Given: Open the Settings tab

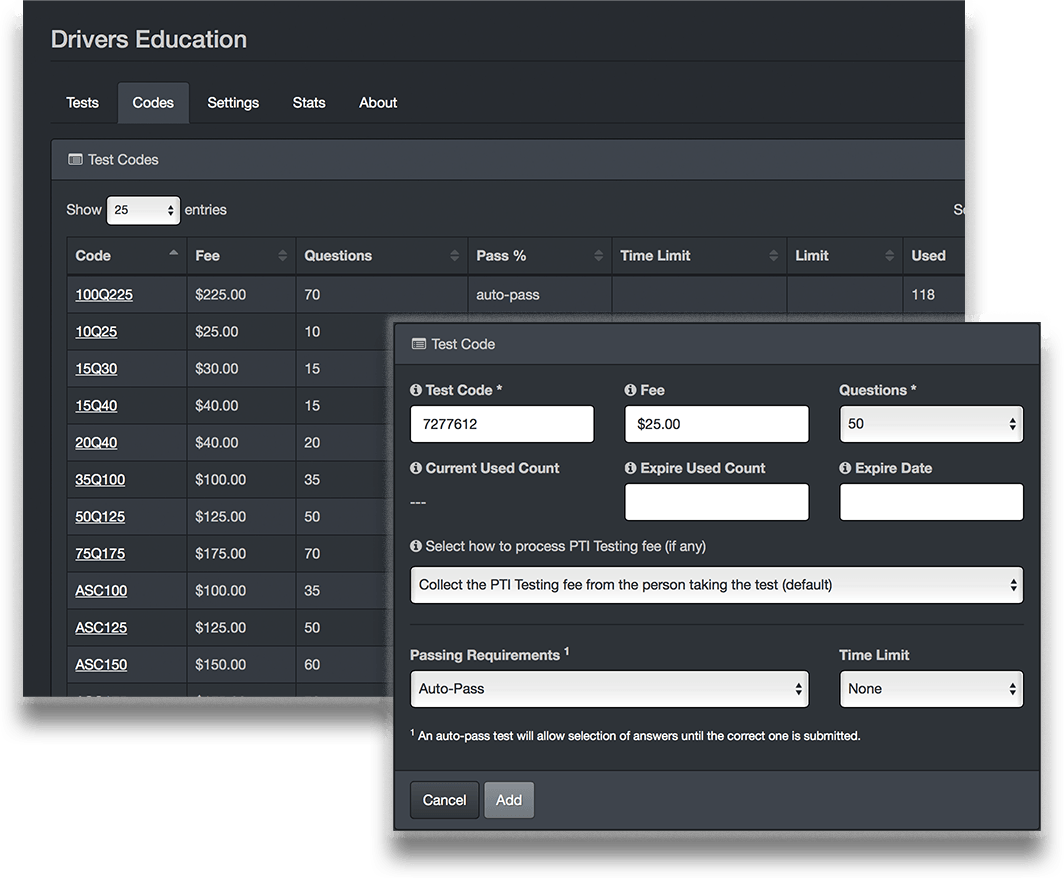Looking at the screenshot, I should click(x=233, y=103).
